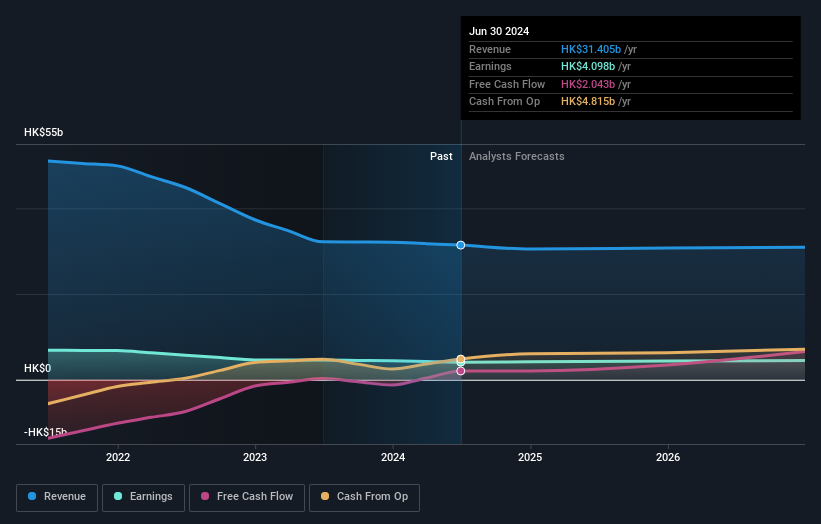Viewport: 821px width, 524px height.
Task: Click the HK$4.098b earnings value
Action: tap(588, 66)
